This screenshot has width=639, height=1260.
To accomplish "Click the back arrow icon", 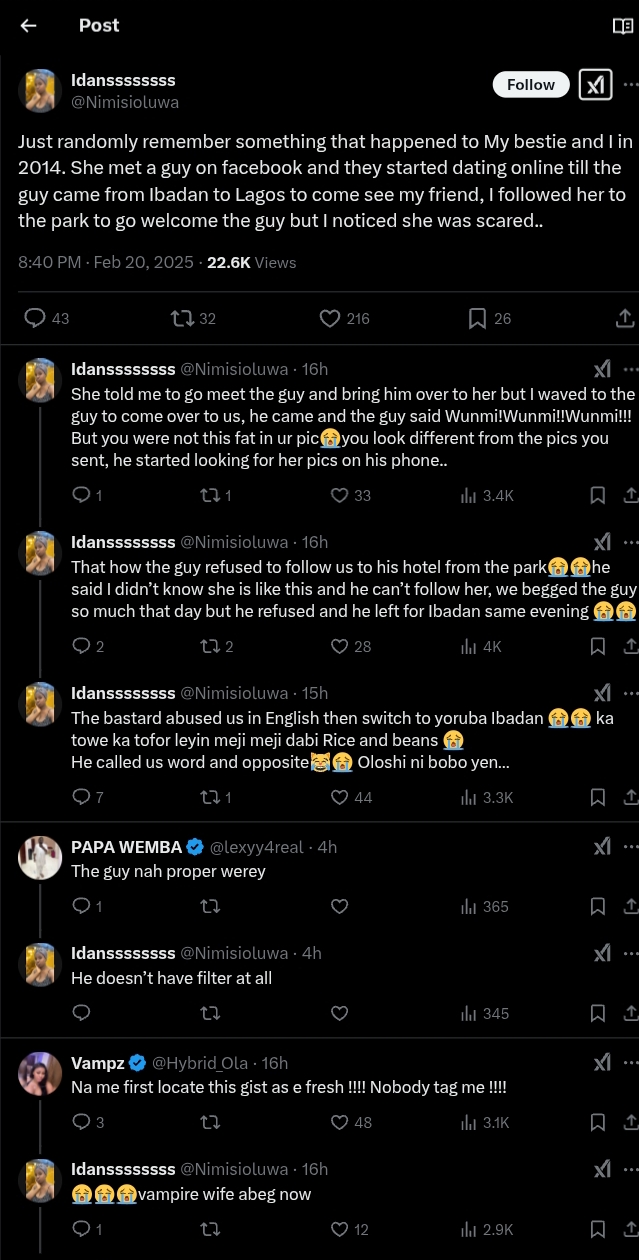I will (x=28, y=26).
